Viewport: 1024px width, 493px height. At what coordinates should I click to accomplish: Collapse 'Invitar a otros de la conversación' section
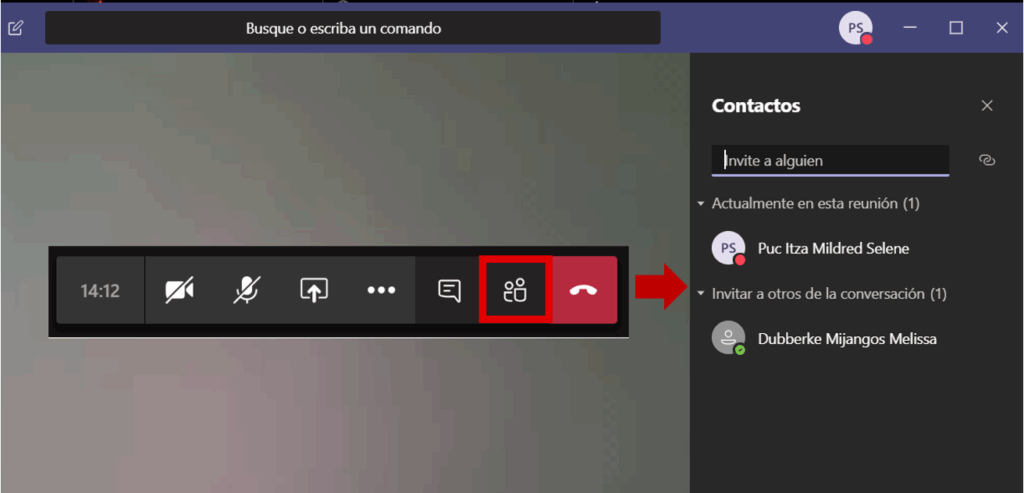pos(701,294)
